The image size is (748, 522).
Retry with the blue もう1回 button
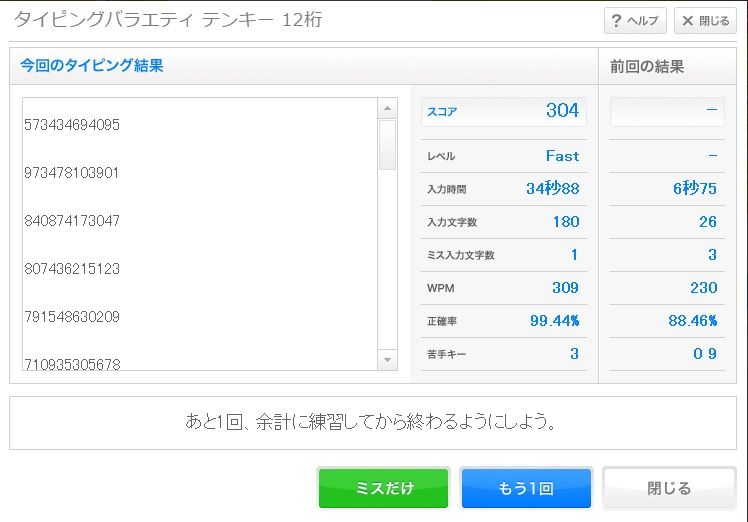[x=526, y=488]
